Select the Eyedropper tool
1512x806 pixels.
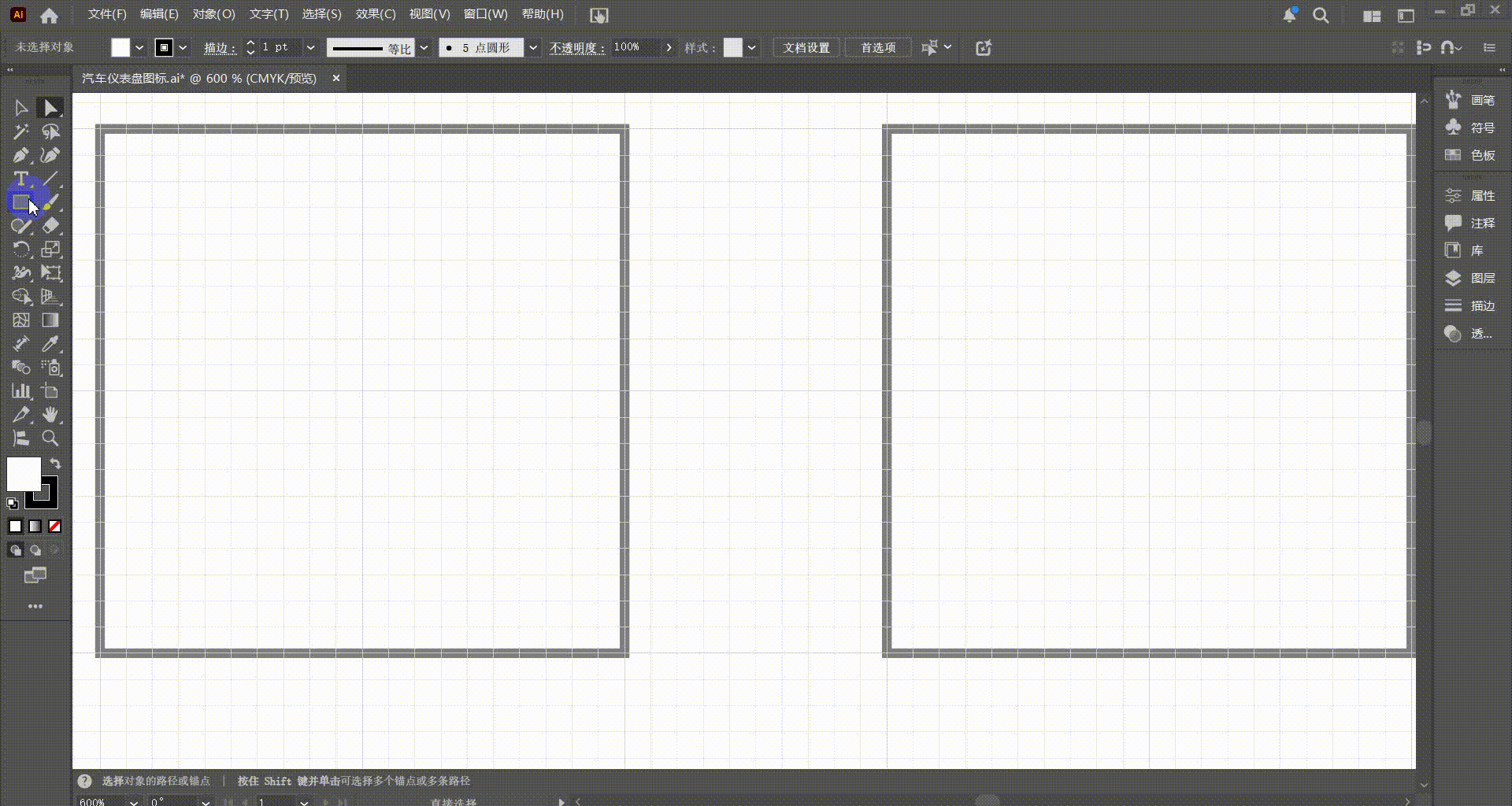click(x=50, y=344)
